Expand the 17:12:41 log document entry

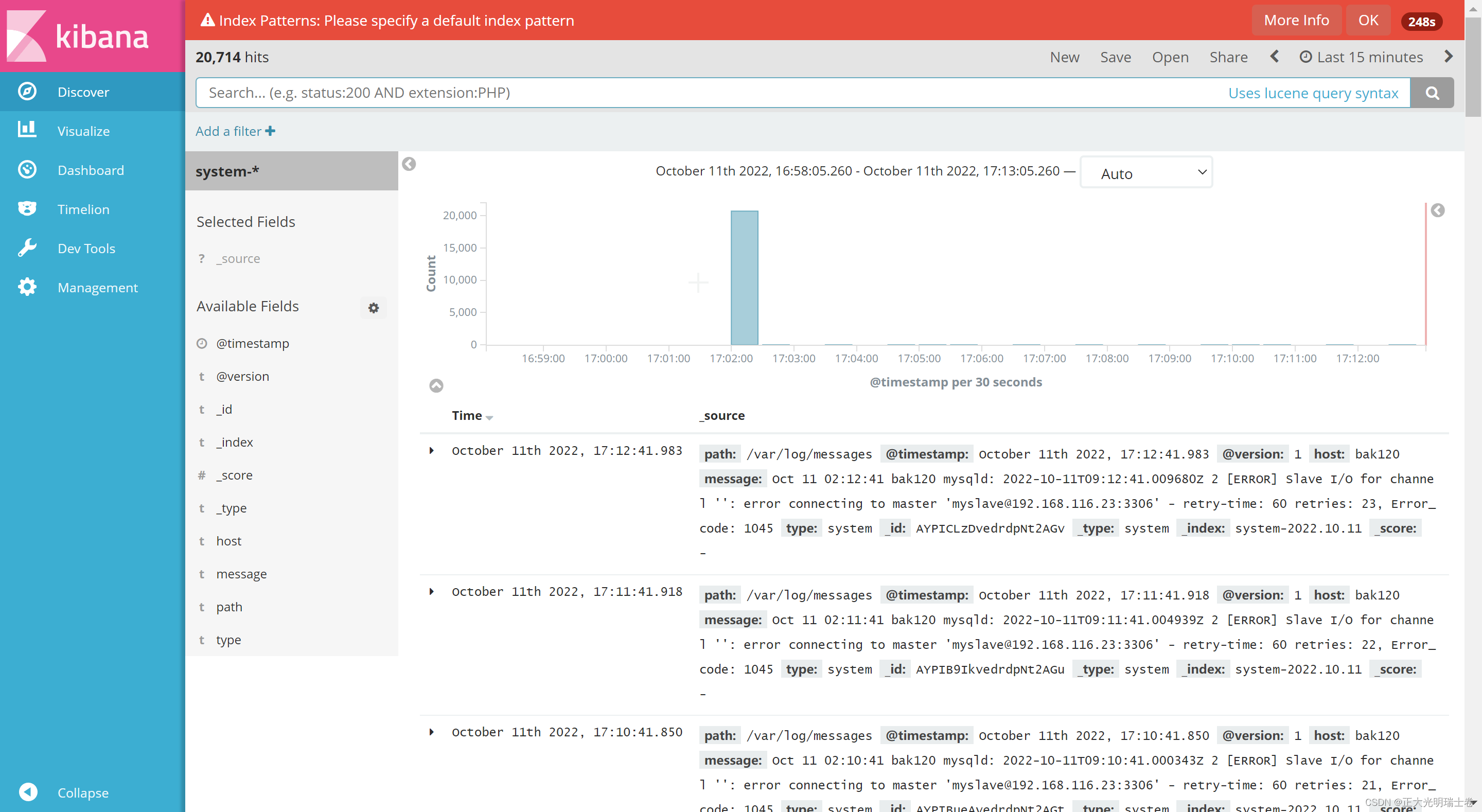coord(433,451)
